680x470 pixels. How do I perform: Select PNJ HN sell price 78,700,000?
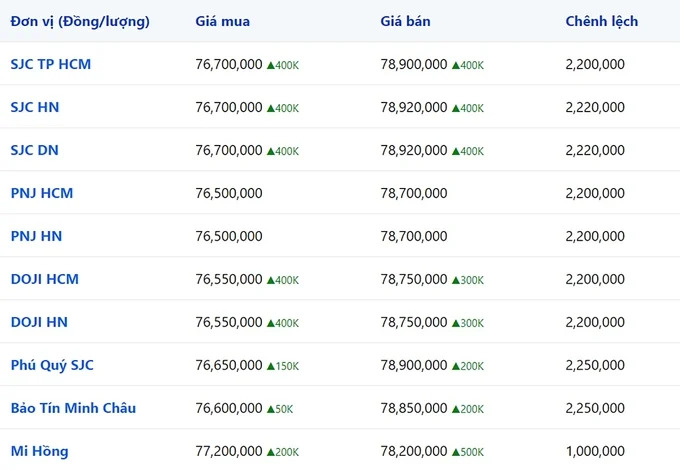click(414, 236)
